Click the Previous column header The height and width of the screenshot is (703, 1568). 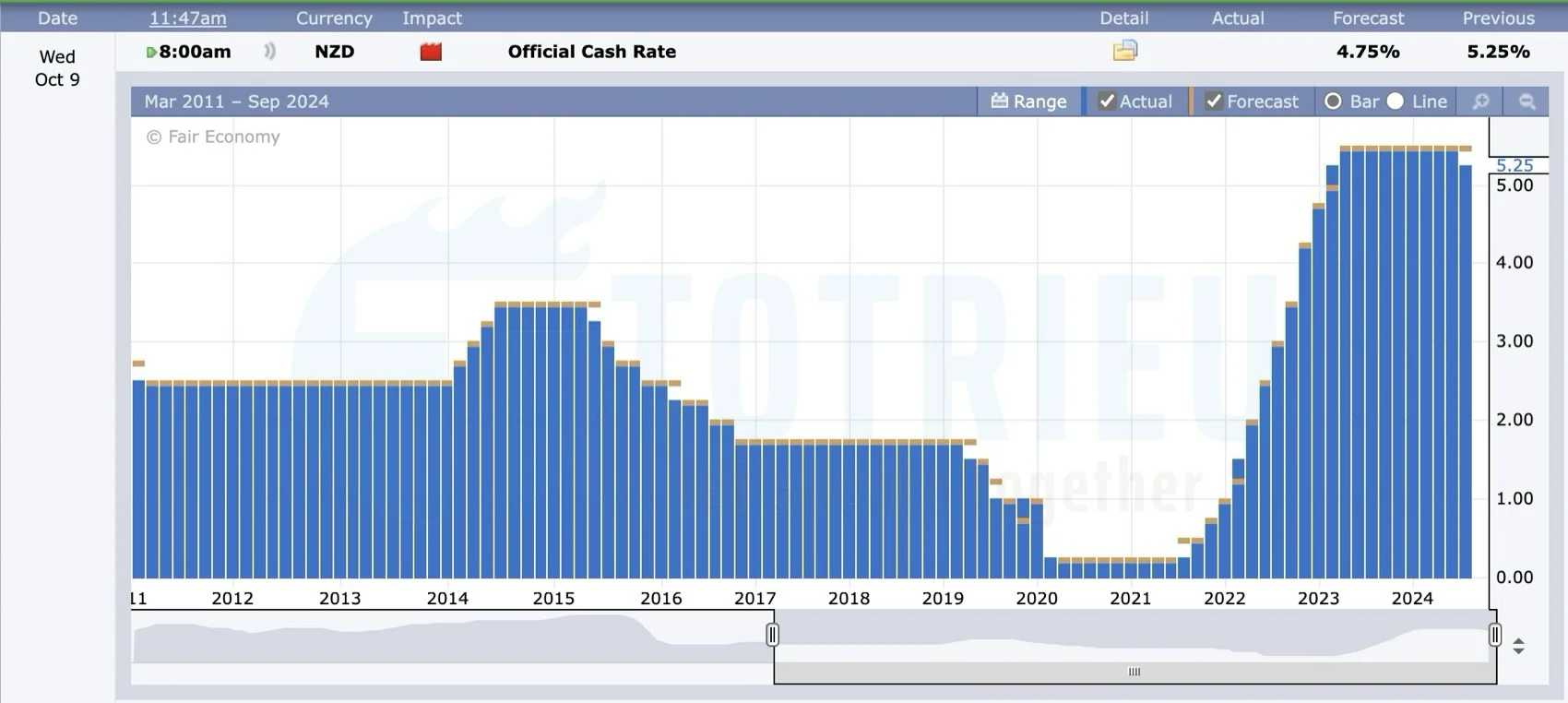click(x=1499, y=18)
